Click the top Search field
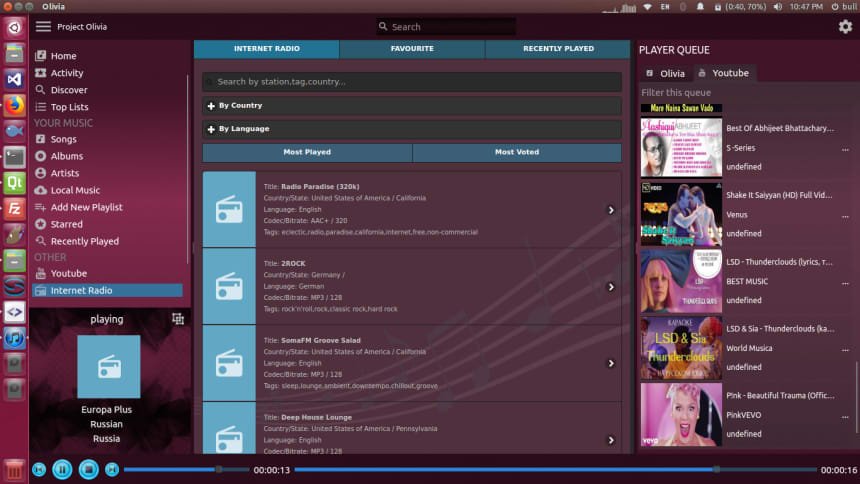 (446, 26)
